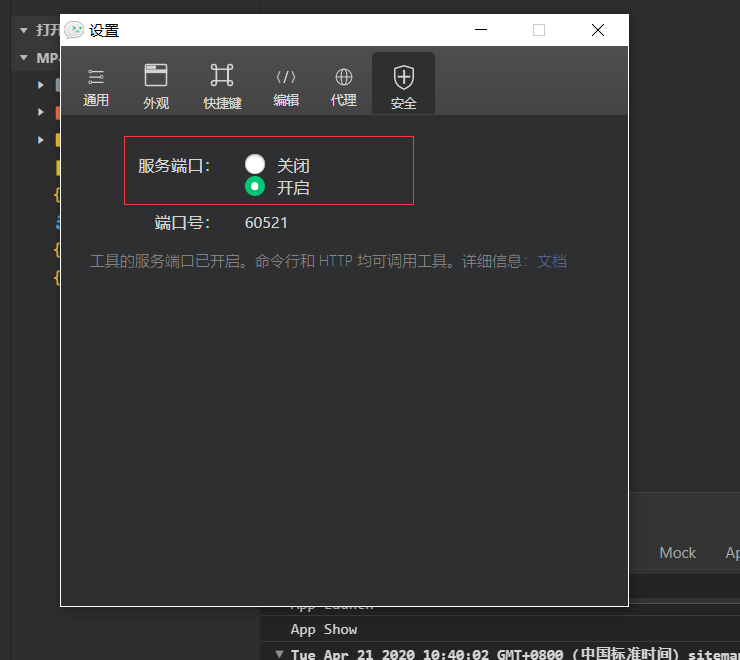The width and height of the screenshot is (740, 660).
Task: Expand the folder with the red icon in background tree
Action: (41, 112)
